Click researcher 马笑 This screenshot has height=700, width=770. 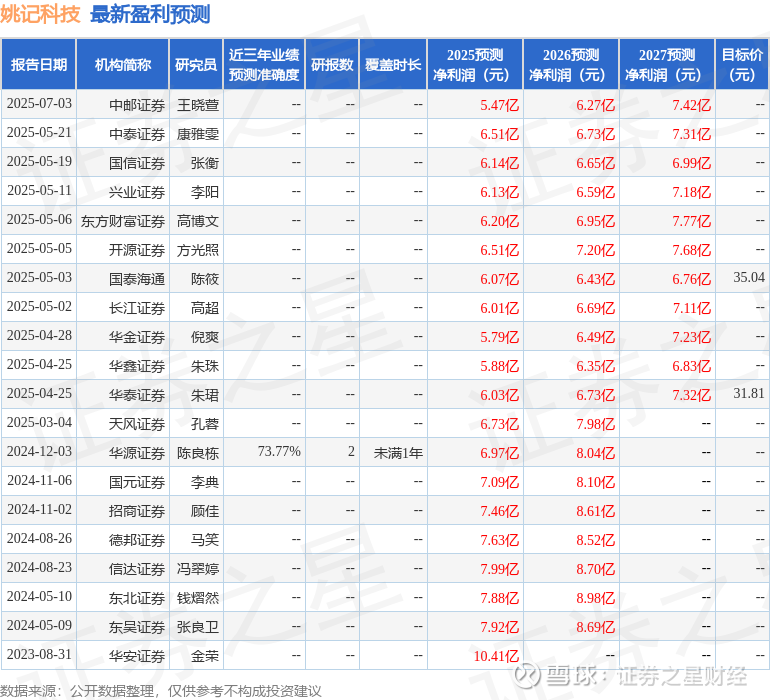(x=205, y=539)
